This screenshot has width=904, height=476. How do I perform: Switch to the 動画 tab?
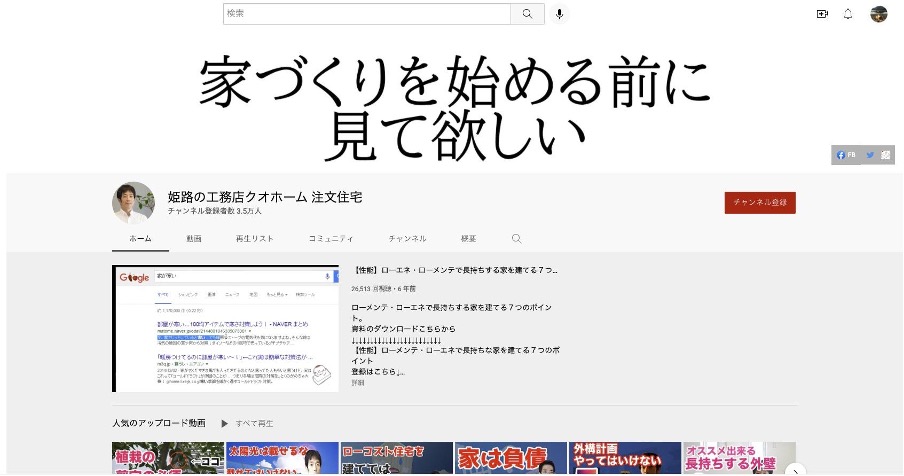pyautogui.click(x=194, y=239)
